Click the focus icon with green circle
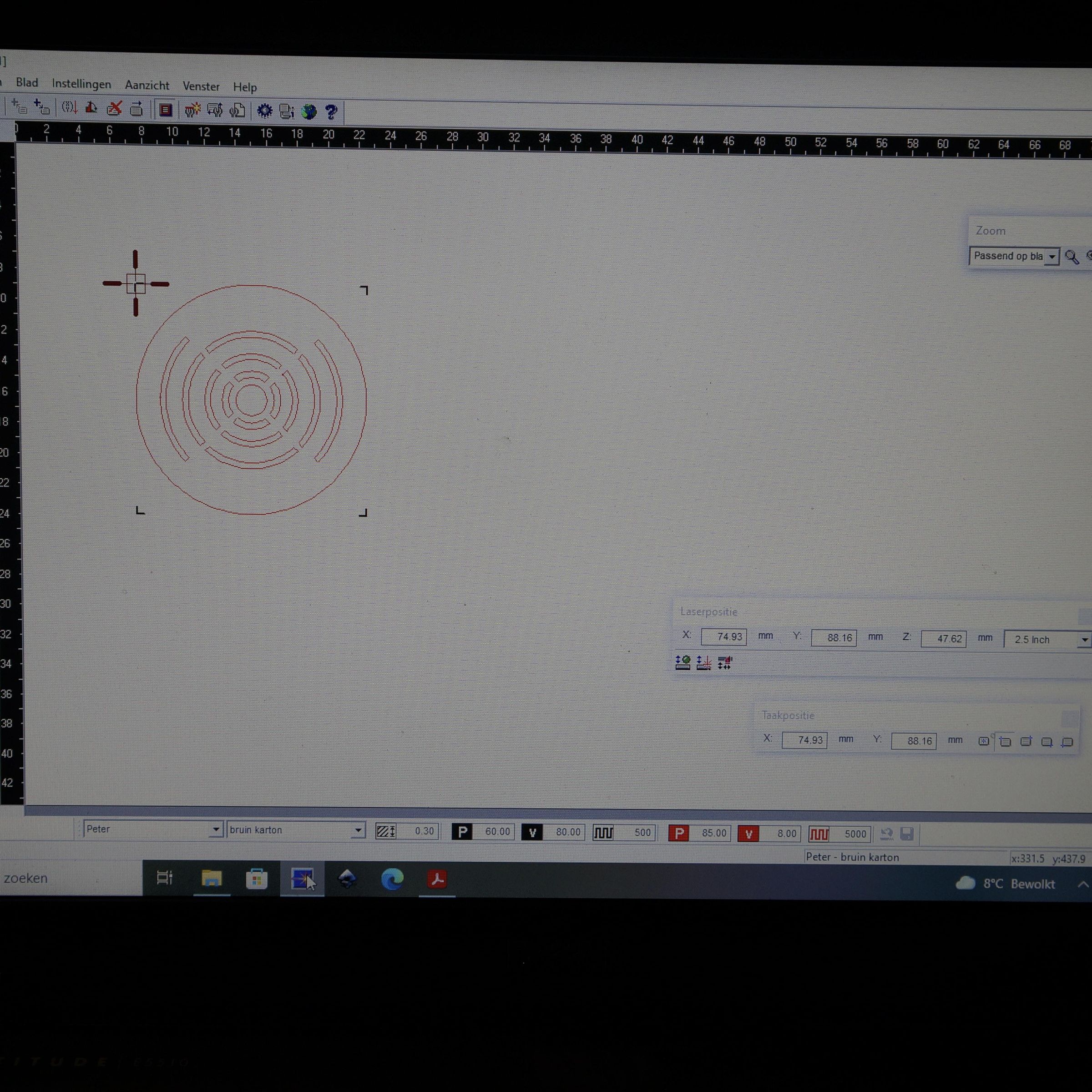 click(683, 662)
